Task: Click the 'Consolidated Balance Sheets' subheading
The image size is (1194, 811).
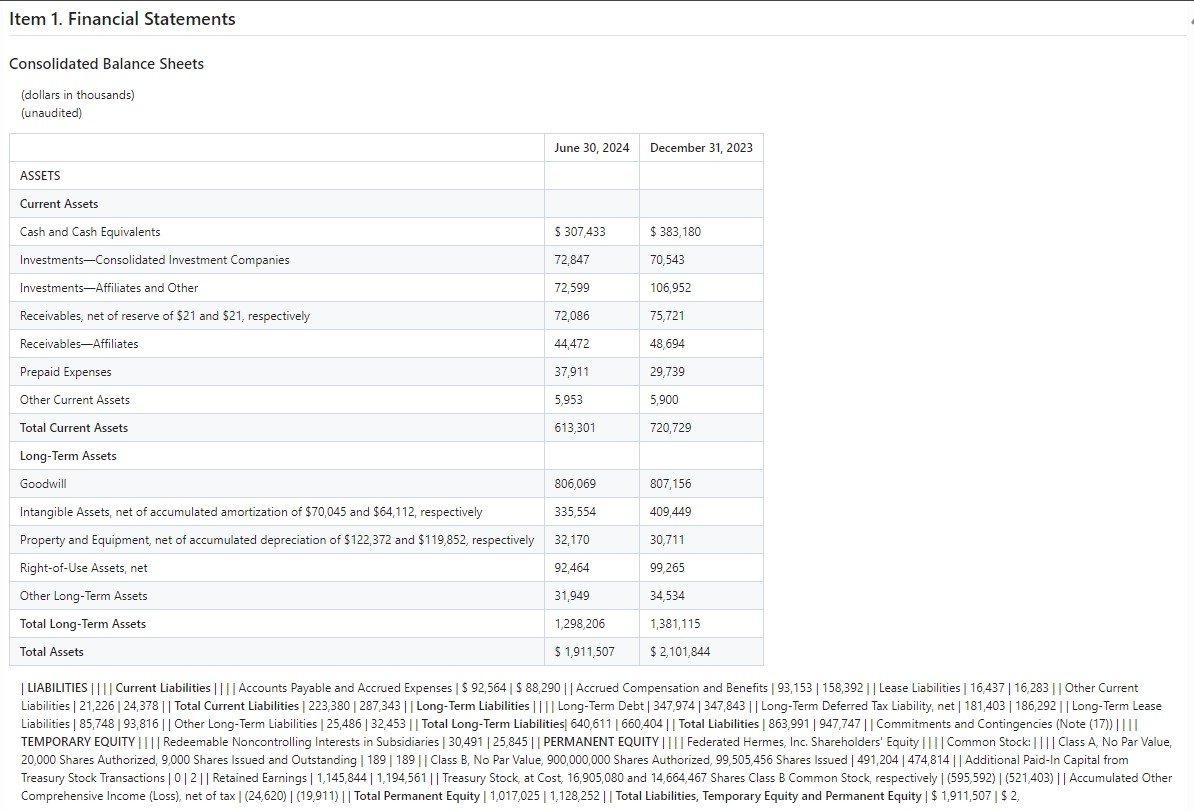Action: (x=106, y=64)
